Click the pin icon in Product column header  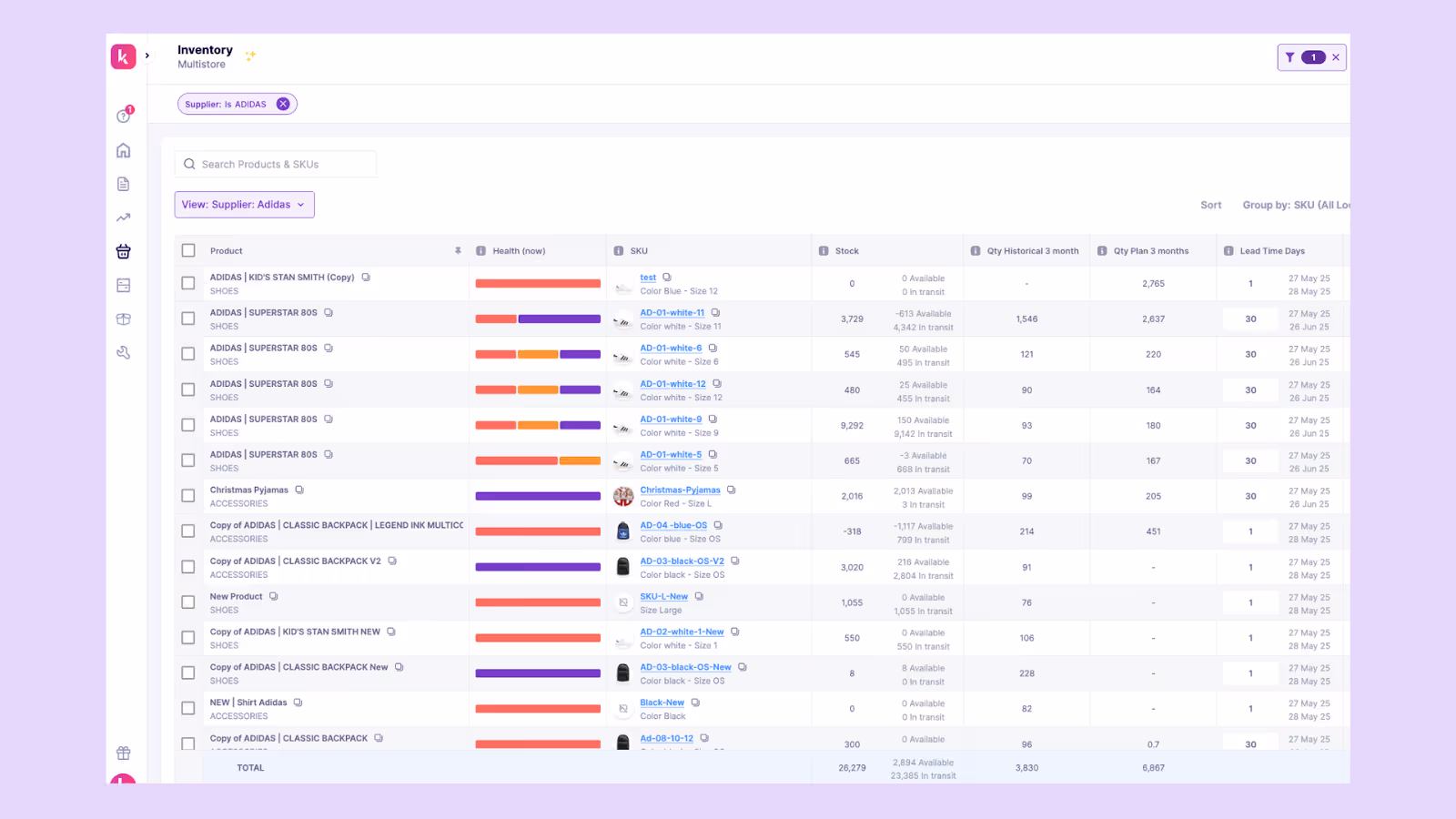click(x=458, y=250)
